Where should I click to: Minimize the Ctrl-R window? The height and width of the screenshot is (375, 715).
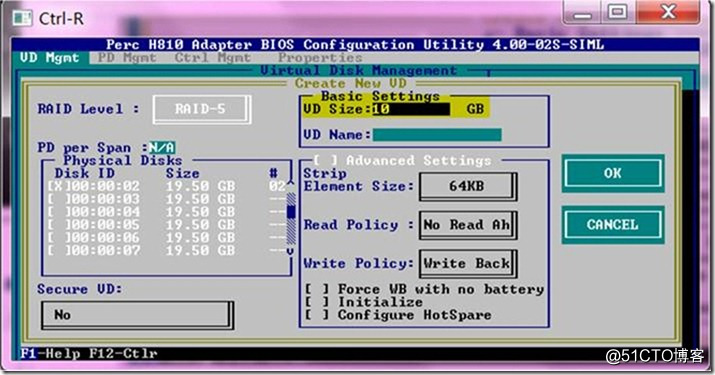(583, 12)
